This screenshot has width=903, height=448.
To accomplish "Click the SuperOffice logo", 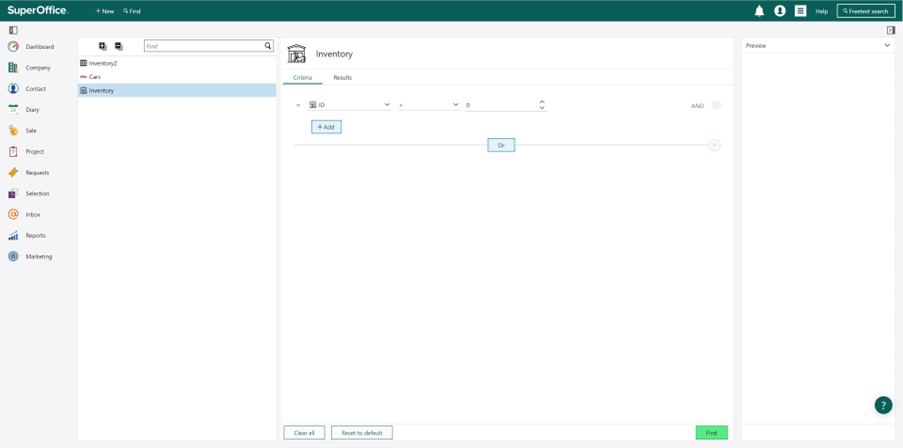I will coord(38,10).
